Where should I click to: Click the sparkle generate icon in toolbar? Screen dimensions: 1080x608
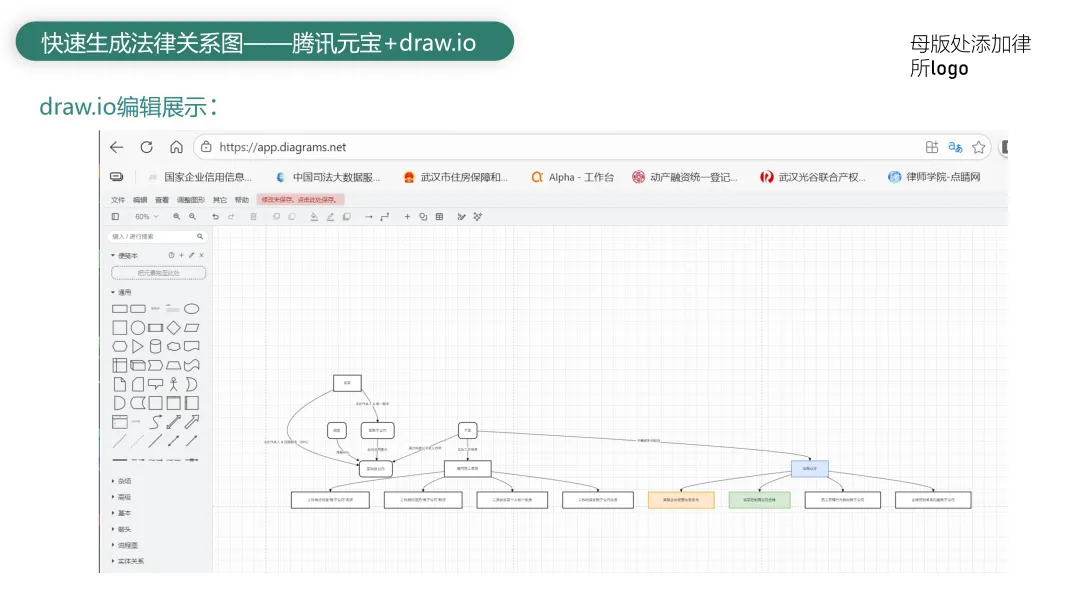[478, 217]
